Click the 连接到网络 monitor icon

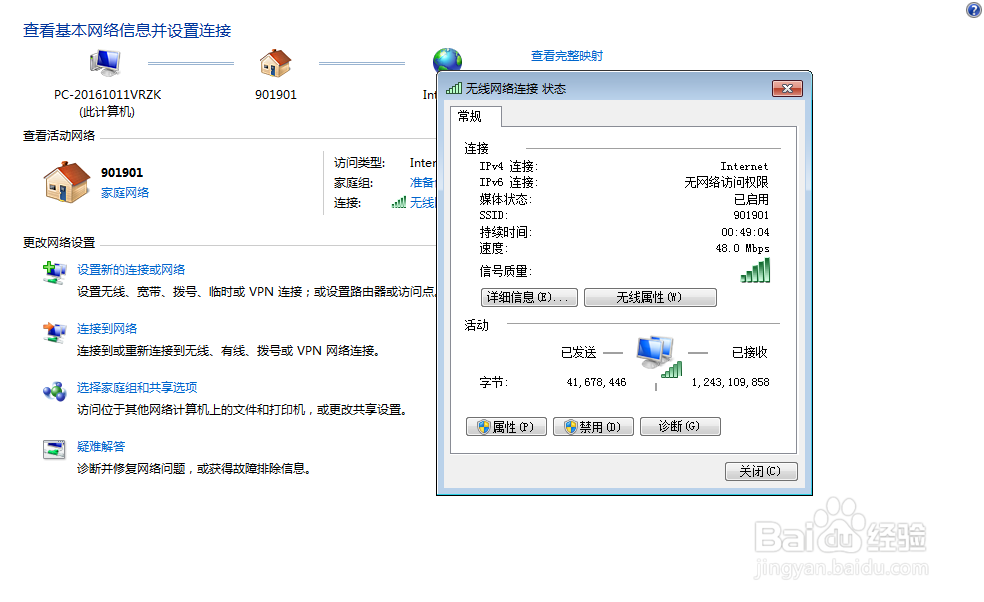pyautogui.click(x=54, y=331)
